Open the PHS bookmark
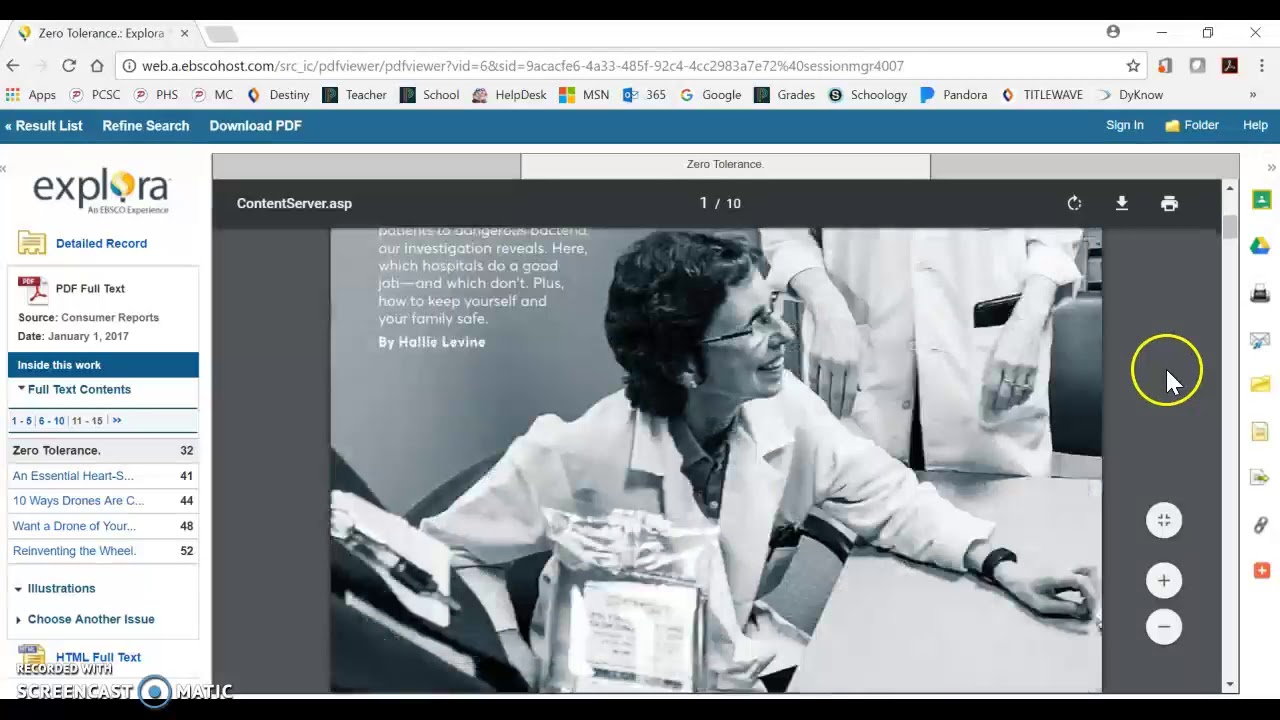This screenshot has width=1280, height=720. click(x=157, y=95)
